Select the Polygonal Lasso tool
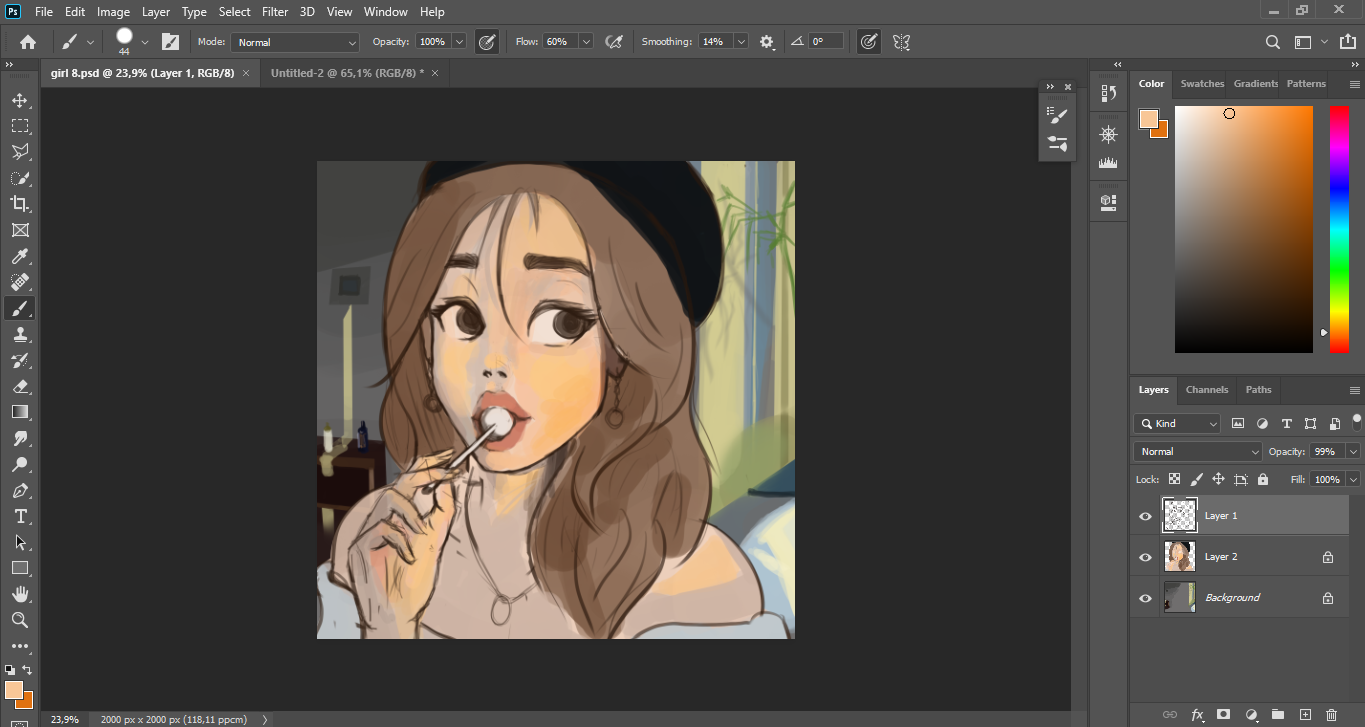Viewport: 1365px width, 727px height. pyautogui.click(x=19, y=152)
